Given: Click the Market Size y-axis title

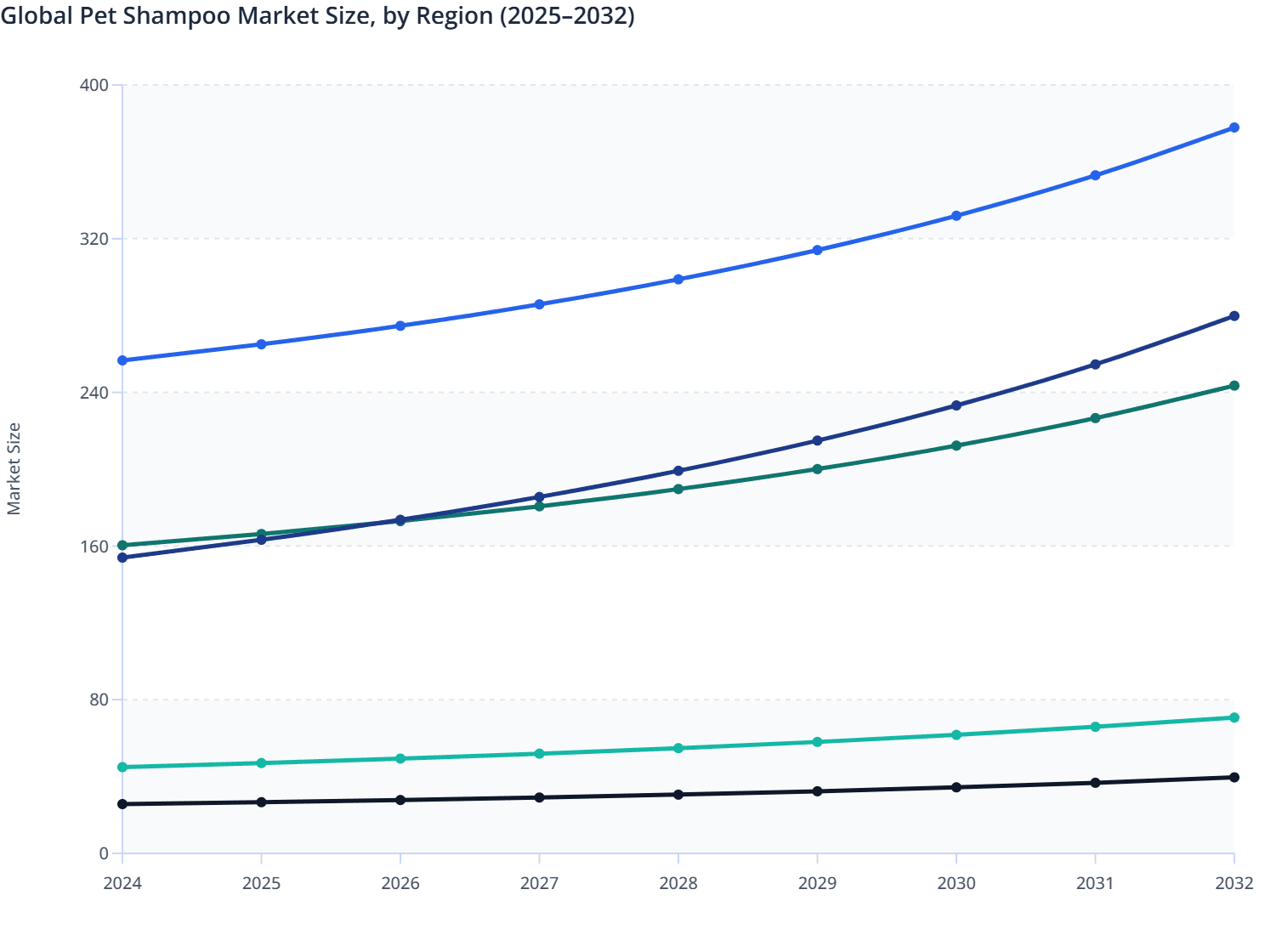Looking at the screenshot, I should click(x=14, y=469).
